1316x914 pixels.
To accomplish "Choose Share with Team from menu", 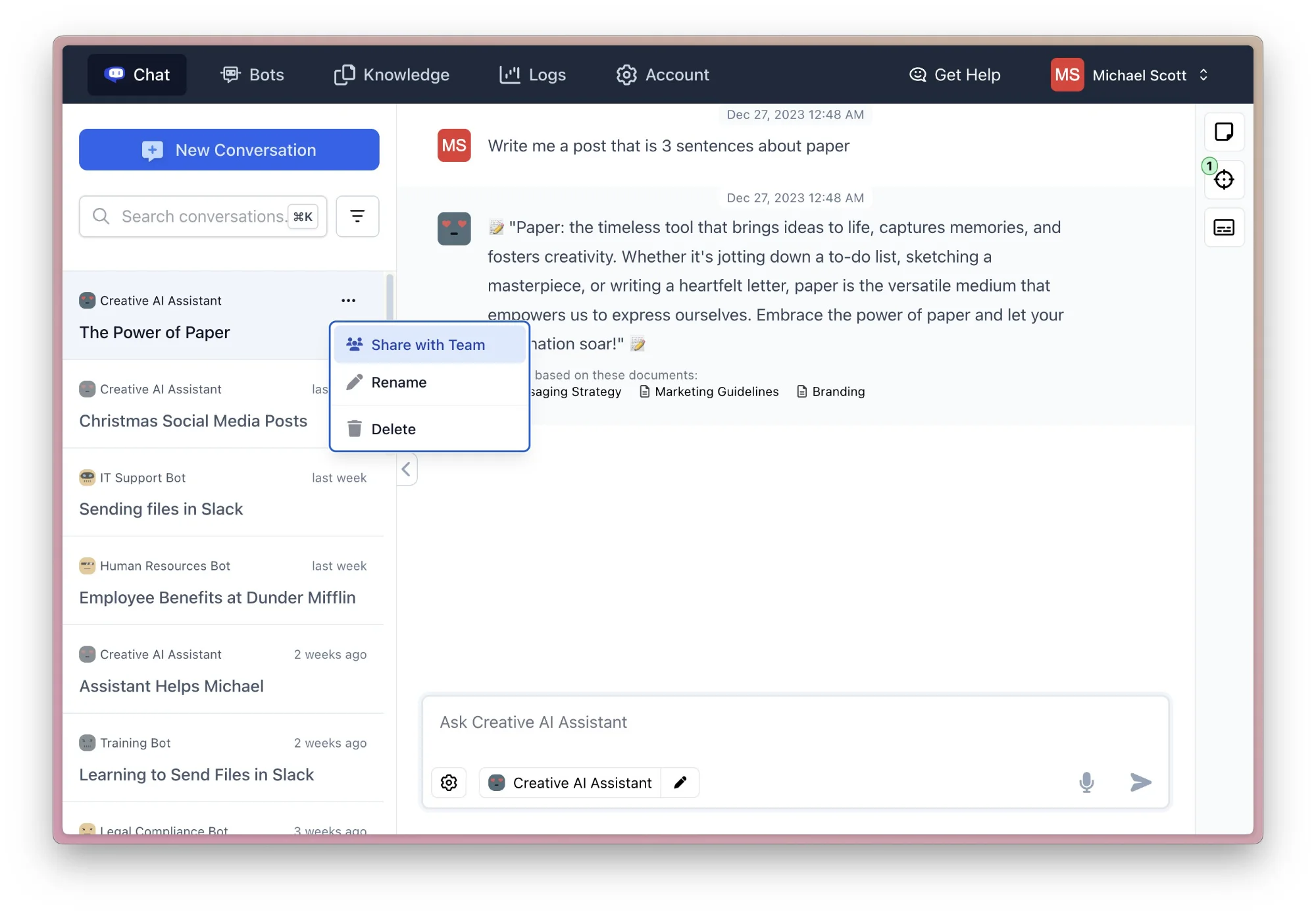I will [430, 345].
